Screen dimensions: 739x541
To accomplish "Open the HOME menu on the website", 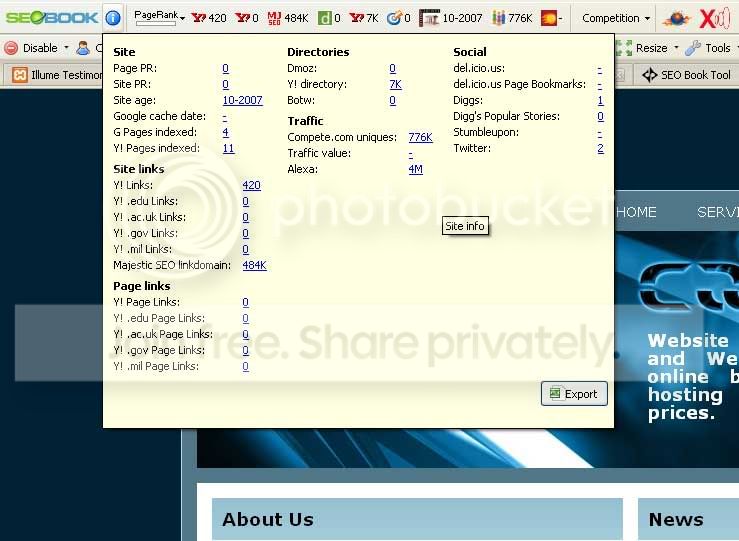I will point(636,212).
